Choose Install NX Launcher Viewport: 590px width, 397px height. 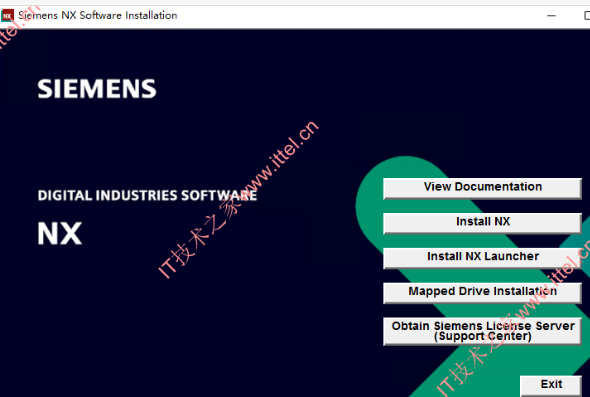pos(482,258)
